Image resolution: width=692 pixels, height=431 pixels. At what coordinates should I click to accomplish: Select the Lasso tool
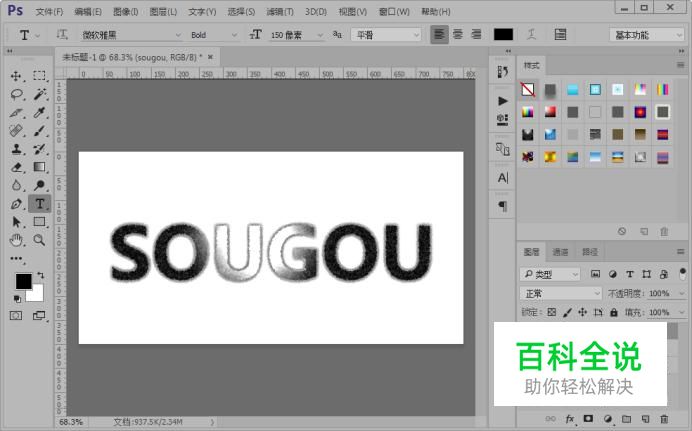(x=16, y=94)
